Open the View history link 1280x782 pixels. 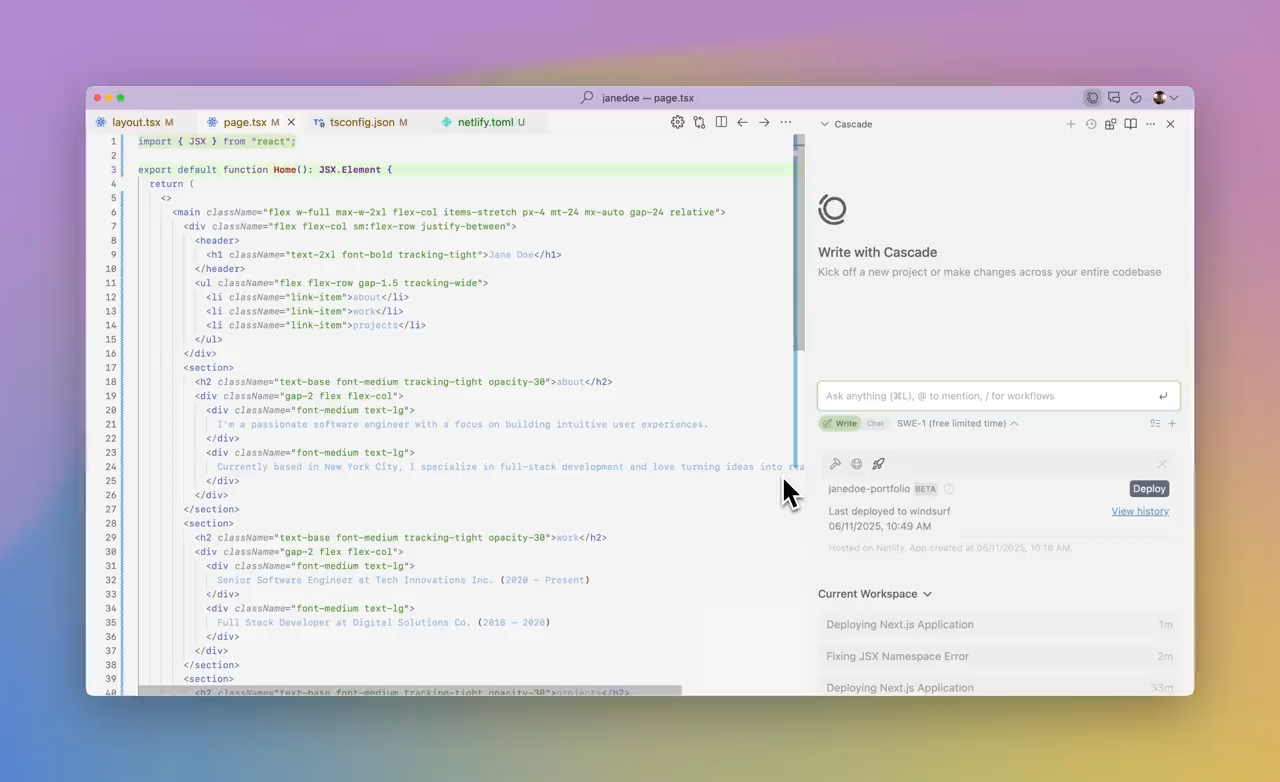(x=1139, y=511)
